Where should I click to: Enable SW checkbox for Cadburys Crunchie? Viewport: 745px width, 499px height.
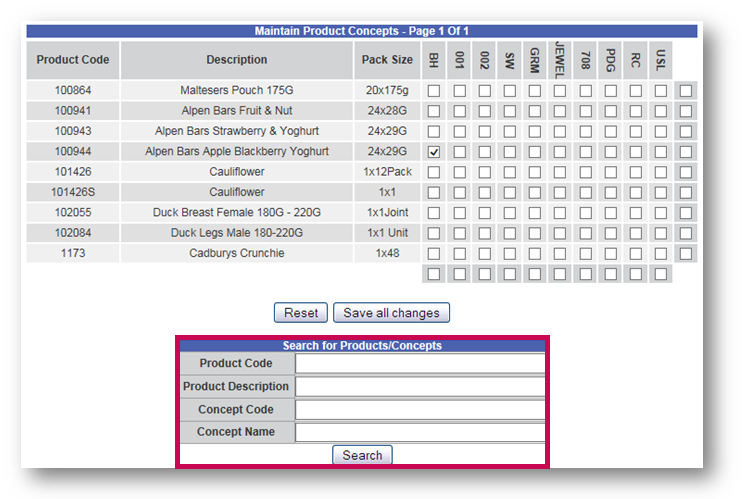pyautogui.click(x=509, y=253)
